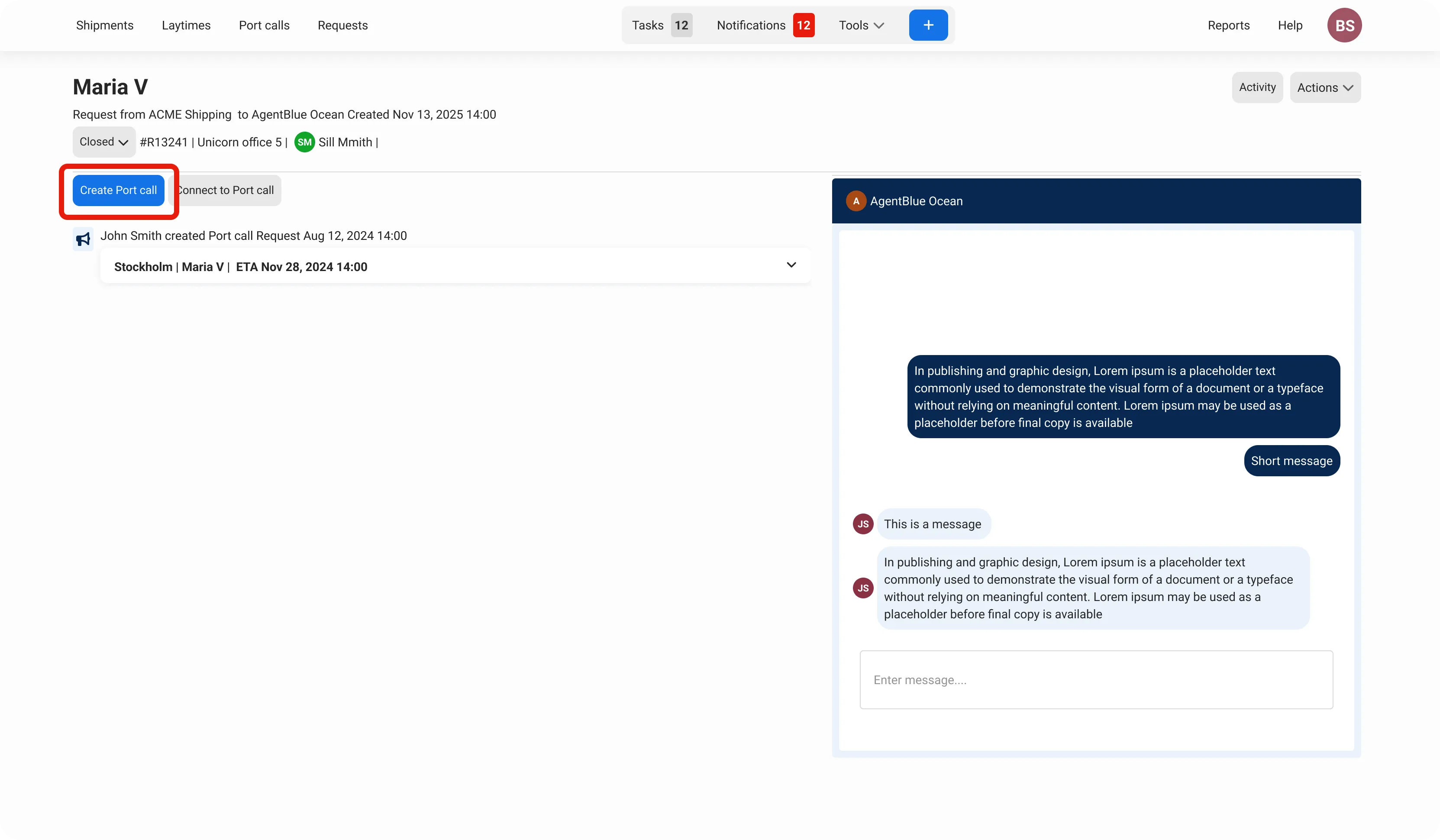The image size is (1440, 840).
Task: Click the Maria V page title
Action: pos(110,87)
